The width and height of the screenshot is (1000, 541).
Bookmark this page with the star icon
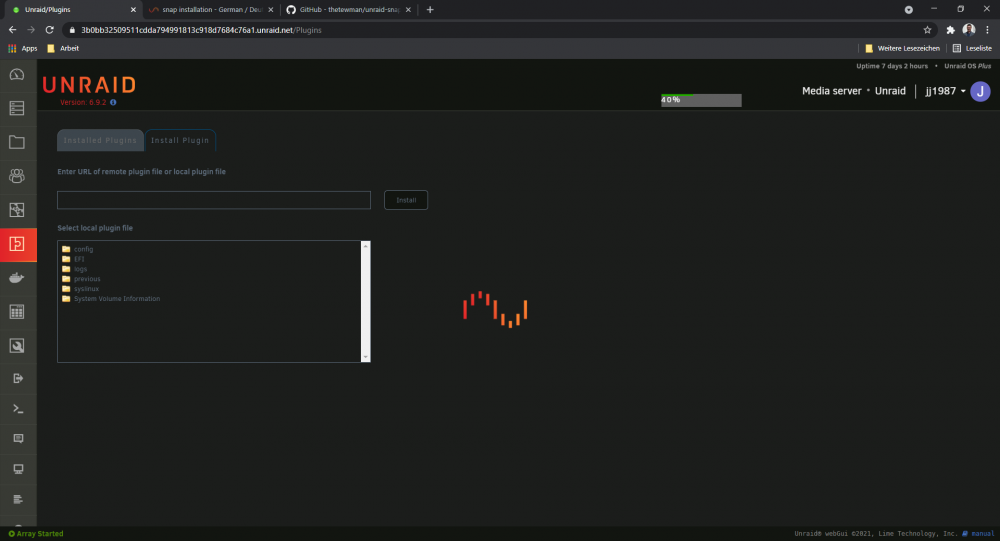[927, 30]
